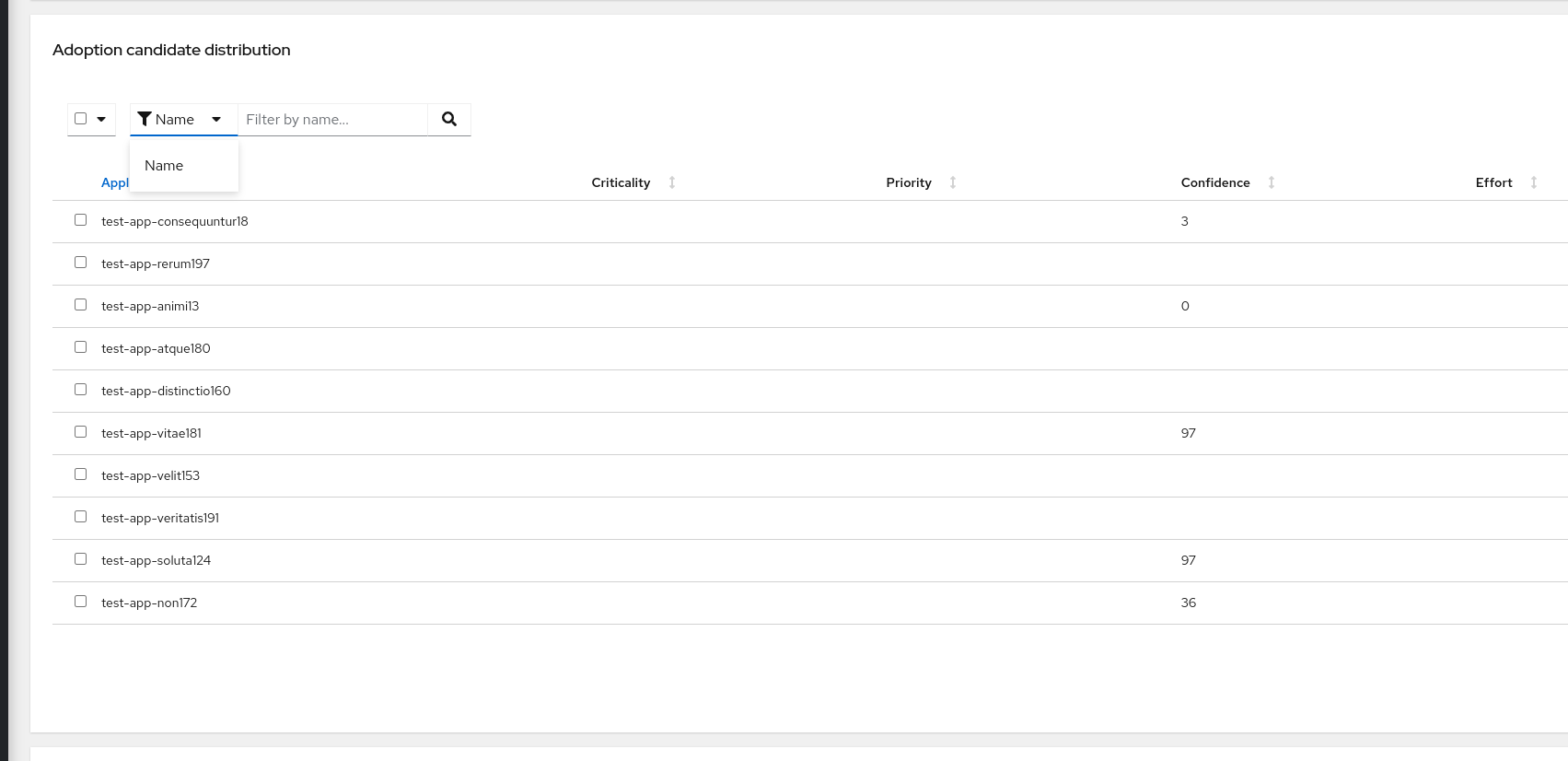Click confidence value 0 for test-app-animi13
Image resolution: width=1568 pixels, height=761 pixels.
[x=1185, y=306]
